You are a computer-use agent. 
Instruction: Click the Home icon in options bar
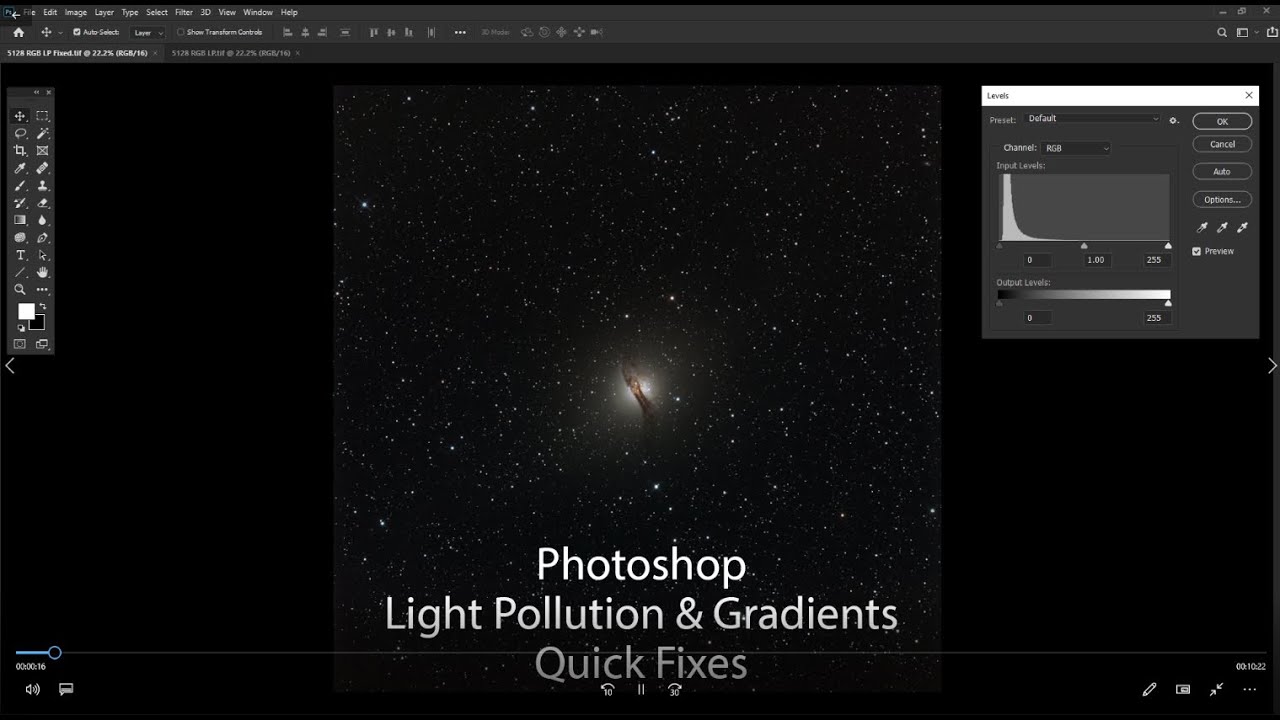18,32
